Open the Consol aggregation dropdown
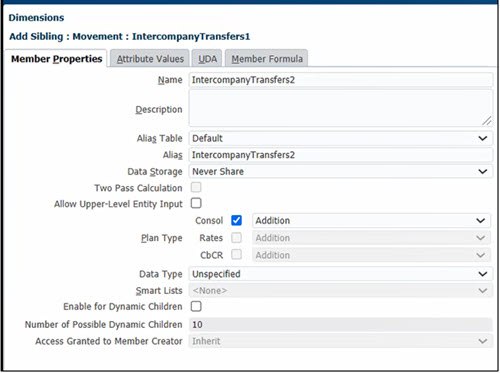Image resolution: width=500 pixels, height=373 pixels. point(371,221)
